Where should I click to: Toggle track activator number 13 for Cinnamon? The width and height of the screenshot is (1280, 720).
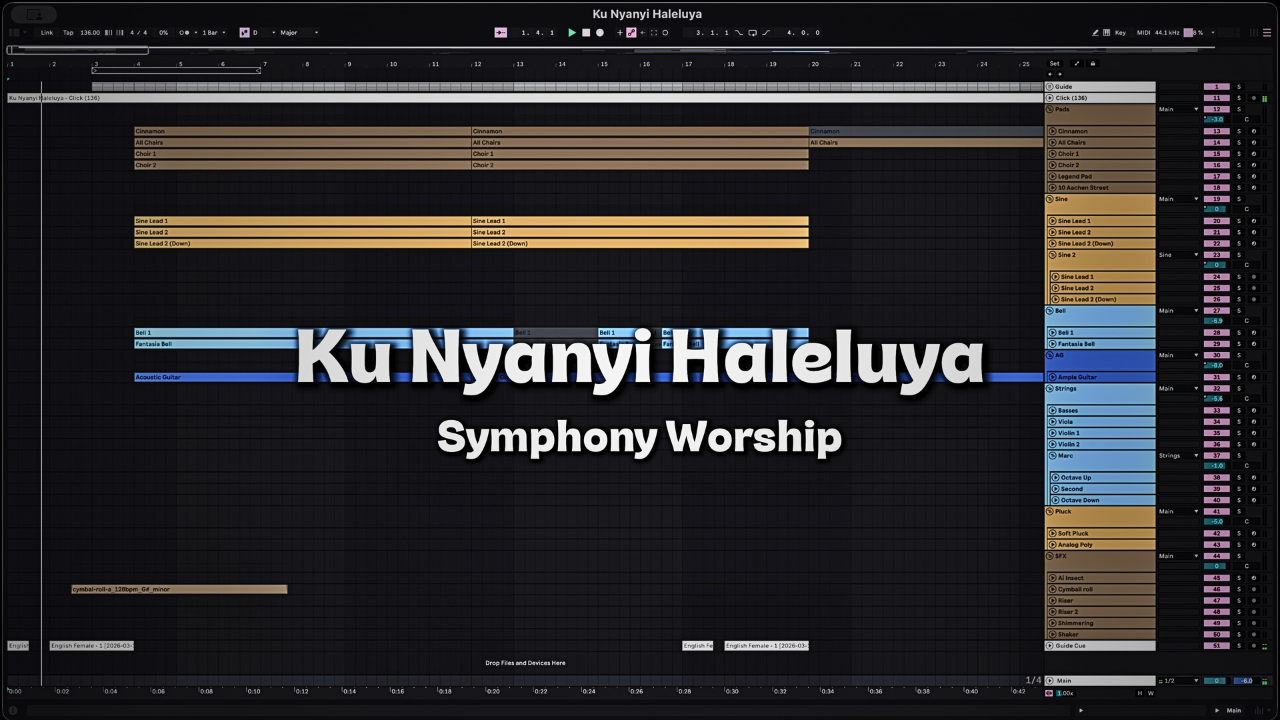(1216, 131)
